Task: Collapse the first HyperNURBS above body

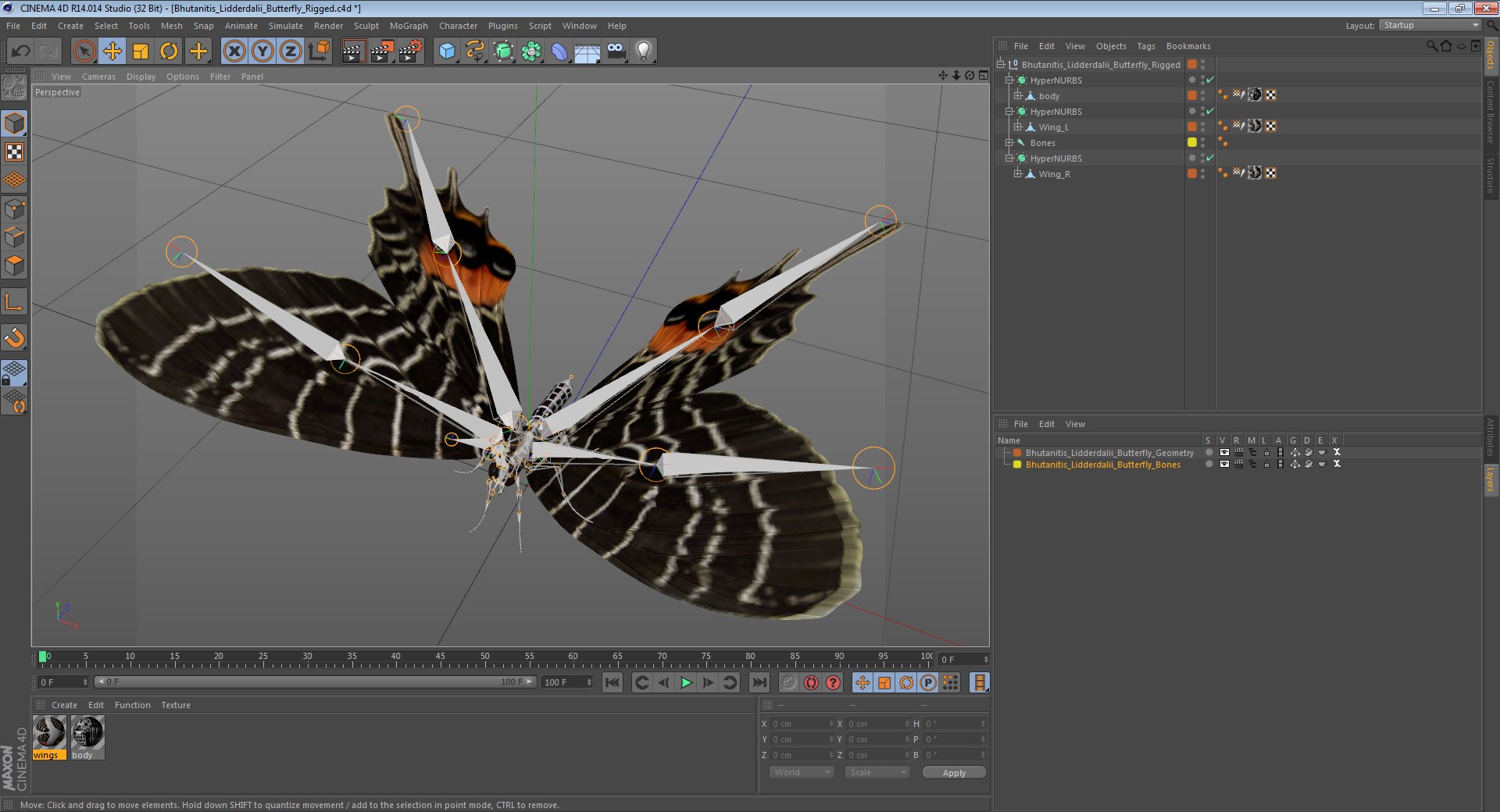Action: pyautogui.click(x=1009, y=80)
